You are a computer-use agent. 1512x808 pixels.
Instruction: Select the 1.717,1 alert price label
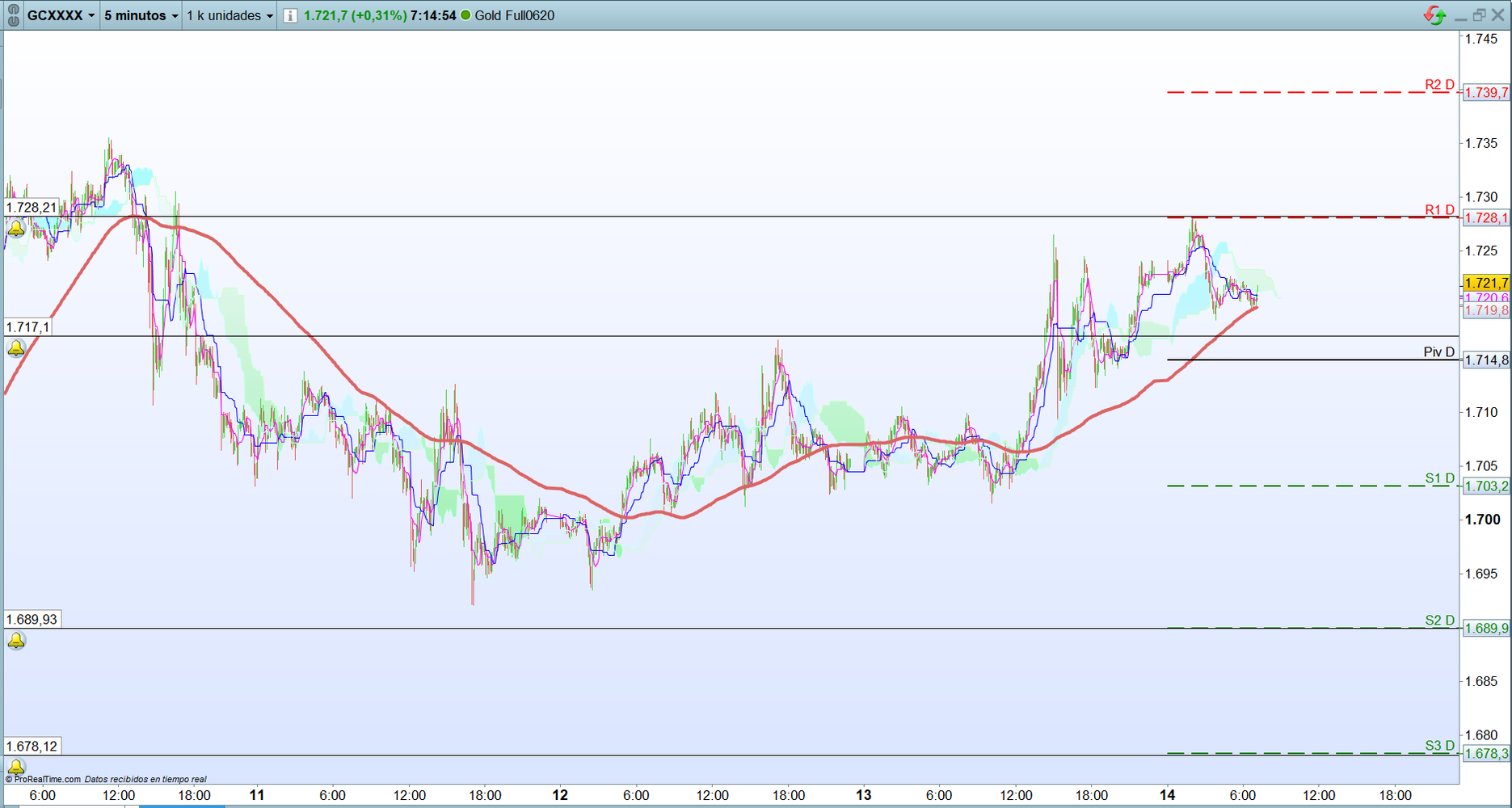(x=27, y=327)
